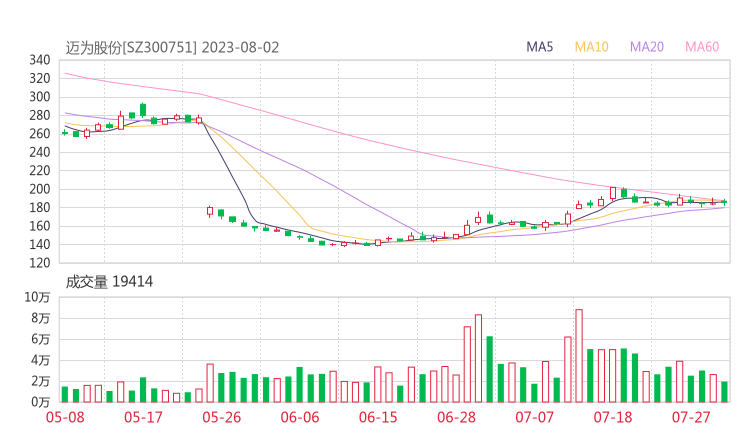Click the 140 price axis label
This screenshot has width=740, height=440.
pyautogui.click(x=40, y=245)
